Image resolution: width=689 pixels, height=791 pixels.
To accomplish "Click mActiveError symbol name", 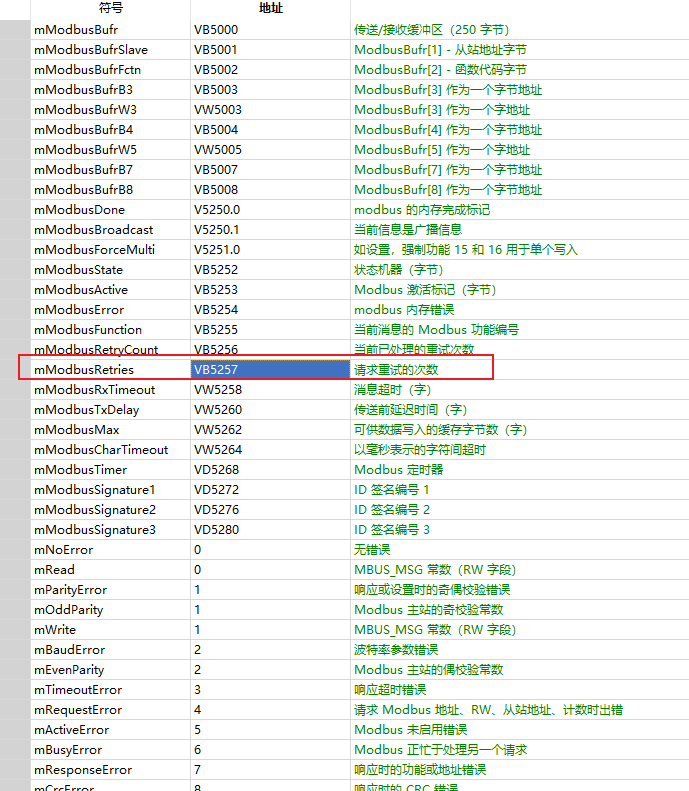I will [72, 730].
